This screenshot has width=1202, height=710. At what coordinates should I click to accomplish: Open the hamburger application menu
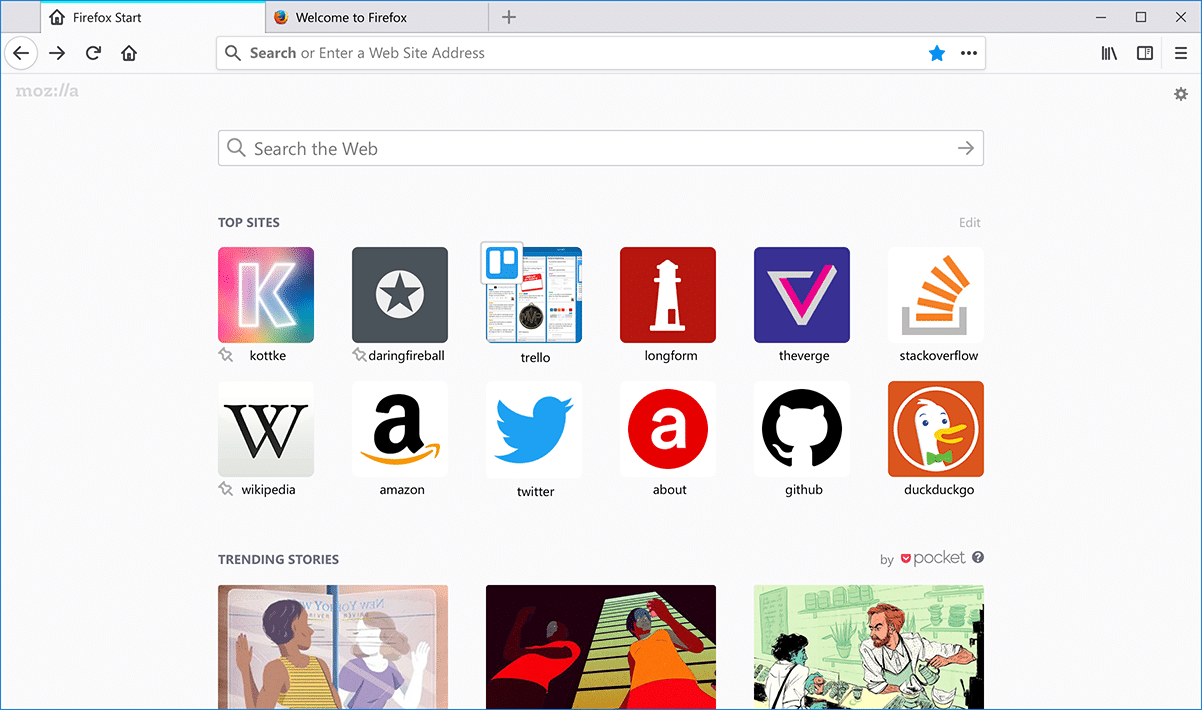(1181, 53)
